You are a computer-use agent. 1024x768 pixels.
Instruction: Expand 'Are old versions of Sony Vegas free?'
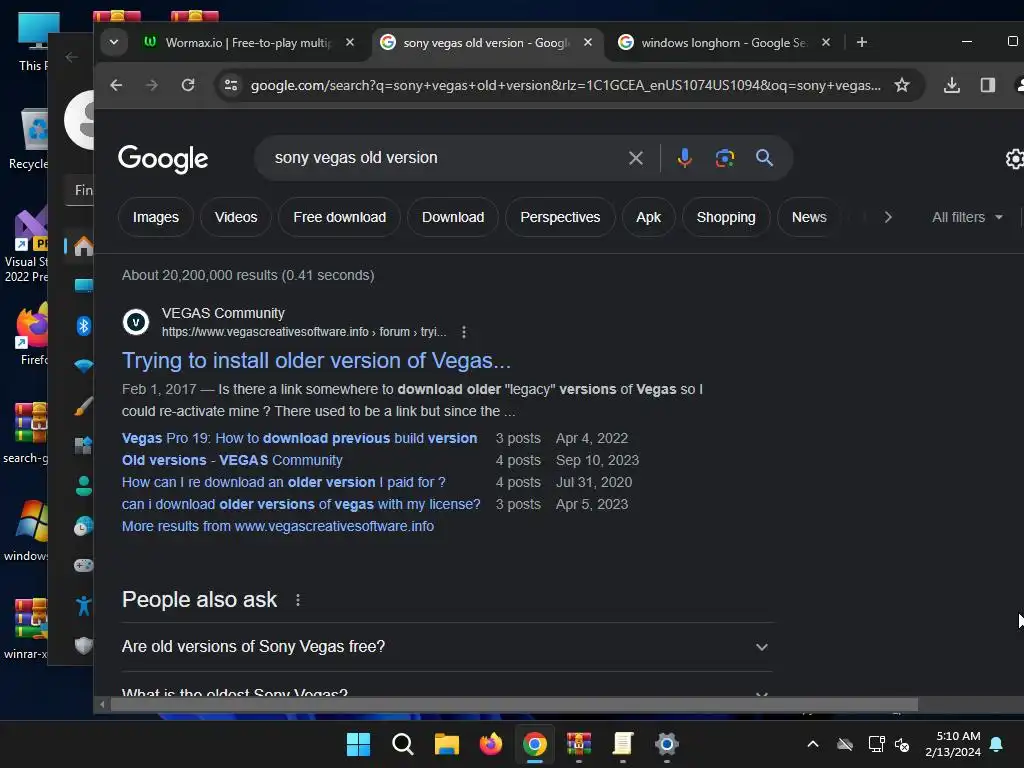447,647
